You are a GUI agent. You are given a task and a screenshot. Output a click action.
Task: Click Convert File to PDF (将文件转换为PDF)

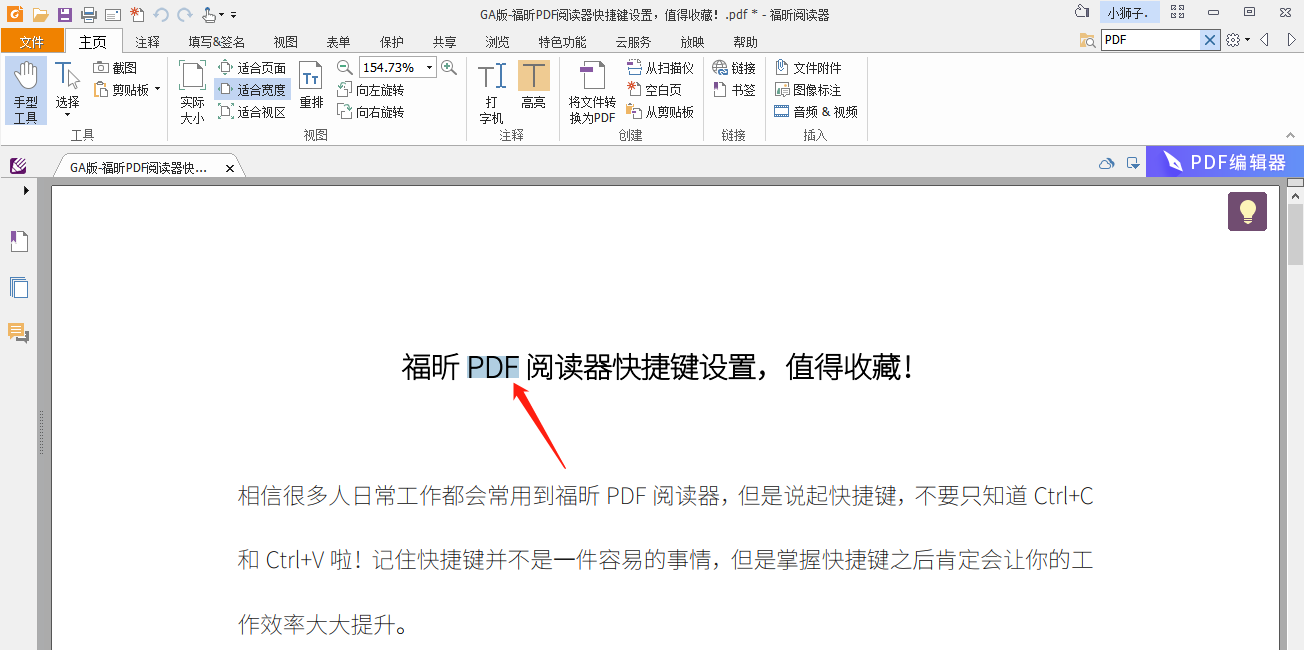point(592,93)
